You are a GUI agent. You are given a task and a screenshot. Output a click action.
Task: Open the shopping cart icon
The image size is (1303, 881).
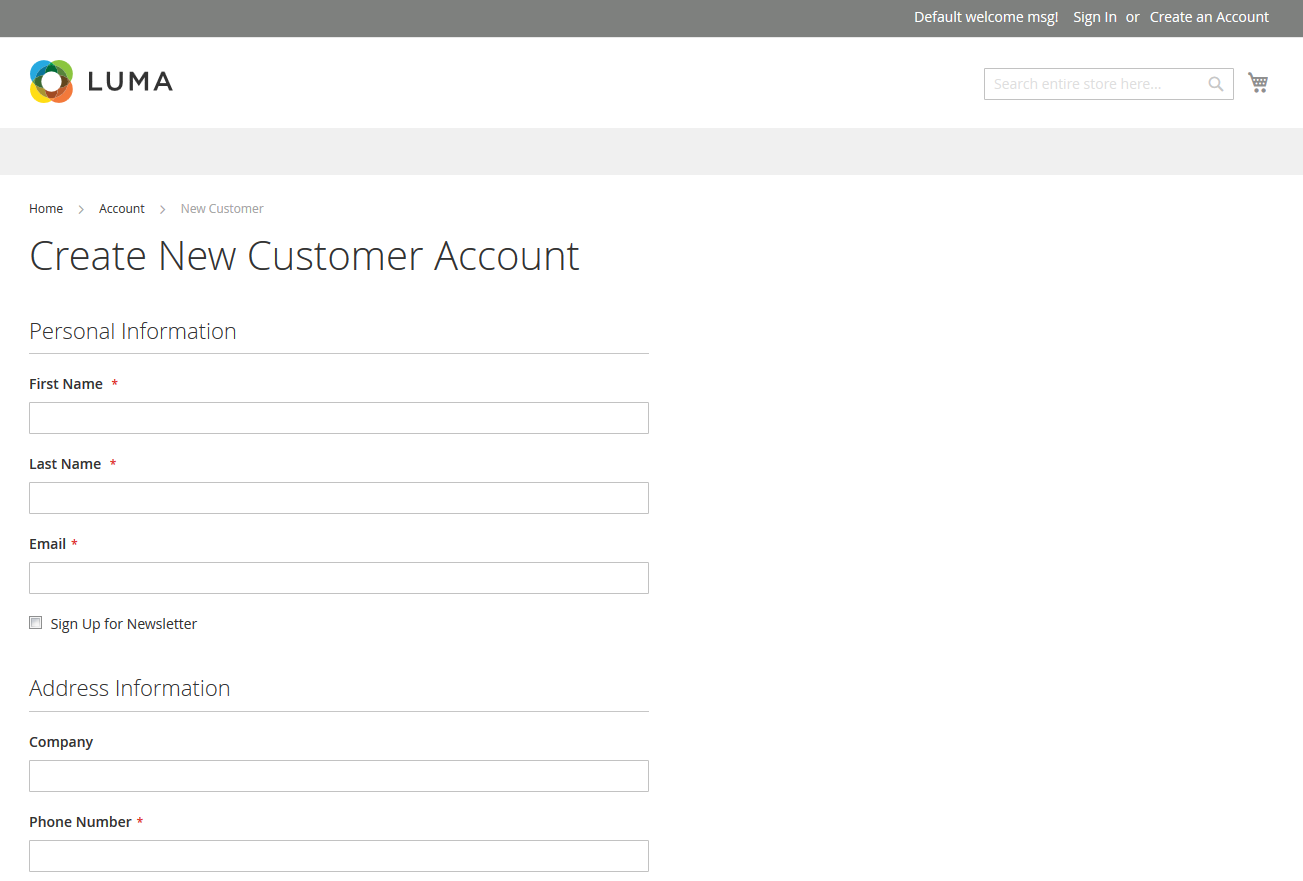(1258, 83)
